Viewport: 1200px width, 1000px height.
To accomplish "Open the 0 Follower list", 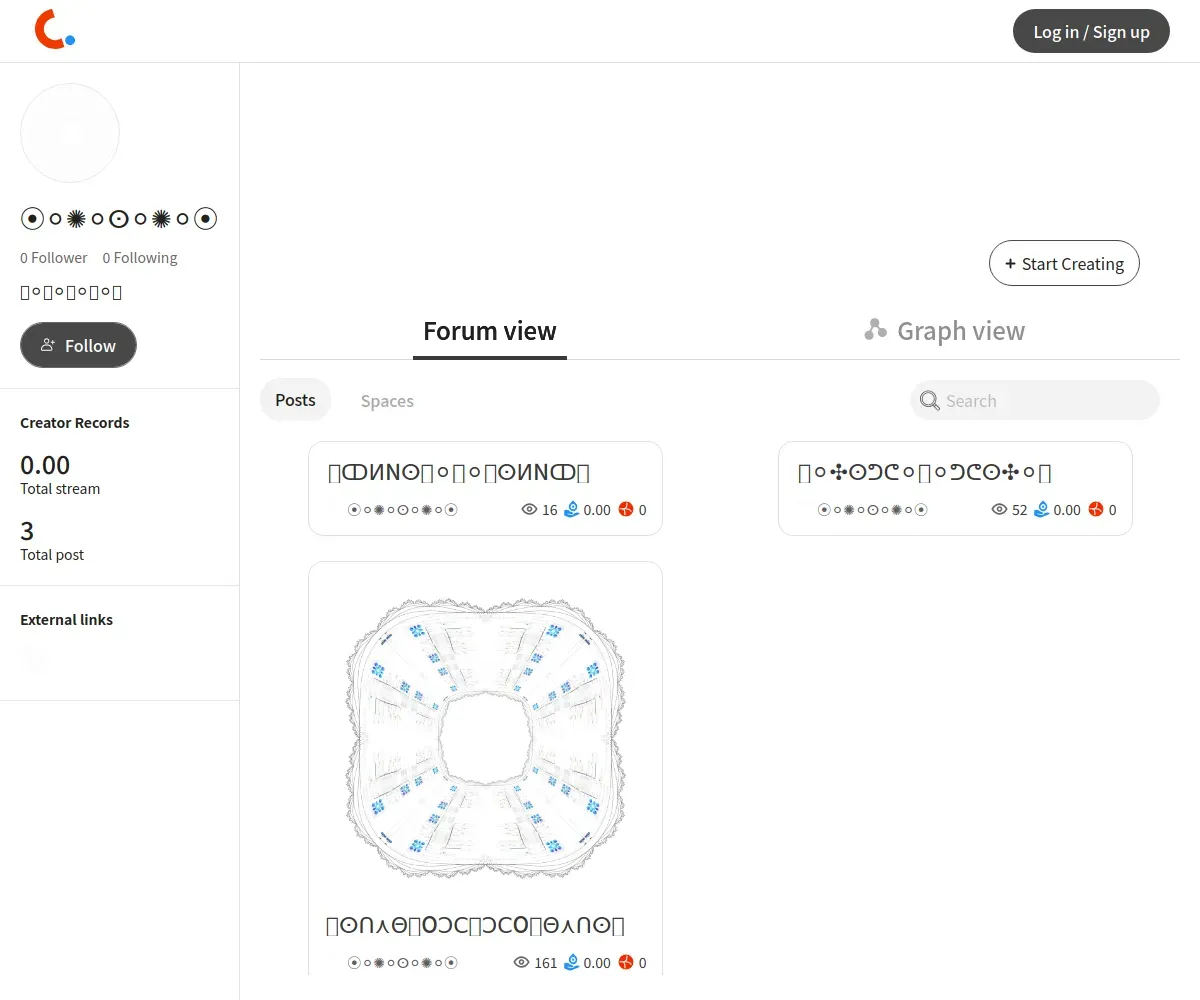I will 54,257.
